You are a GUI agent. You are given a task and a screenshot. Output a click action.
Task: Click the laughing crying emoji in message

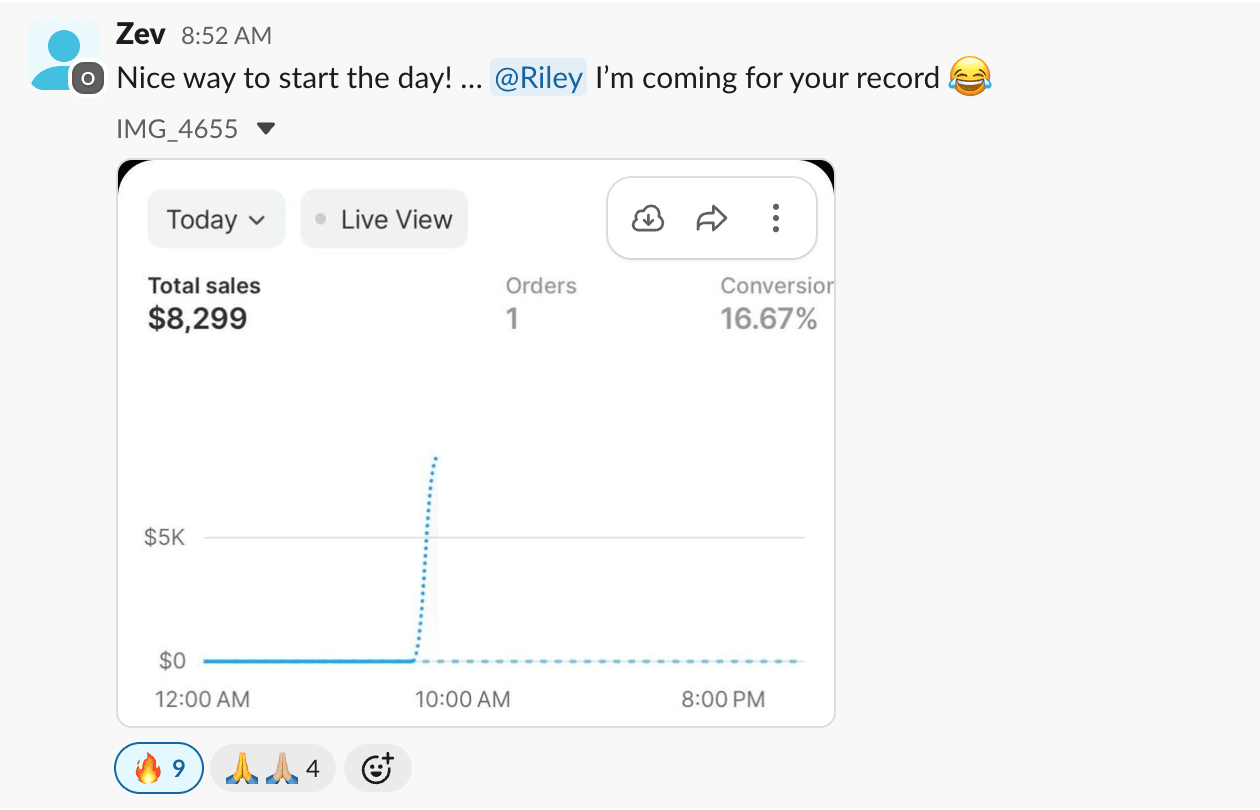(x=970, y=78)
